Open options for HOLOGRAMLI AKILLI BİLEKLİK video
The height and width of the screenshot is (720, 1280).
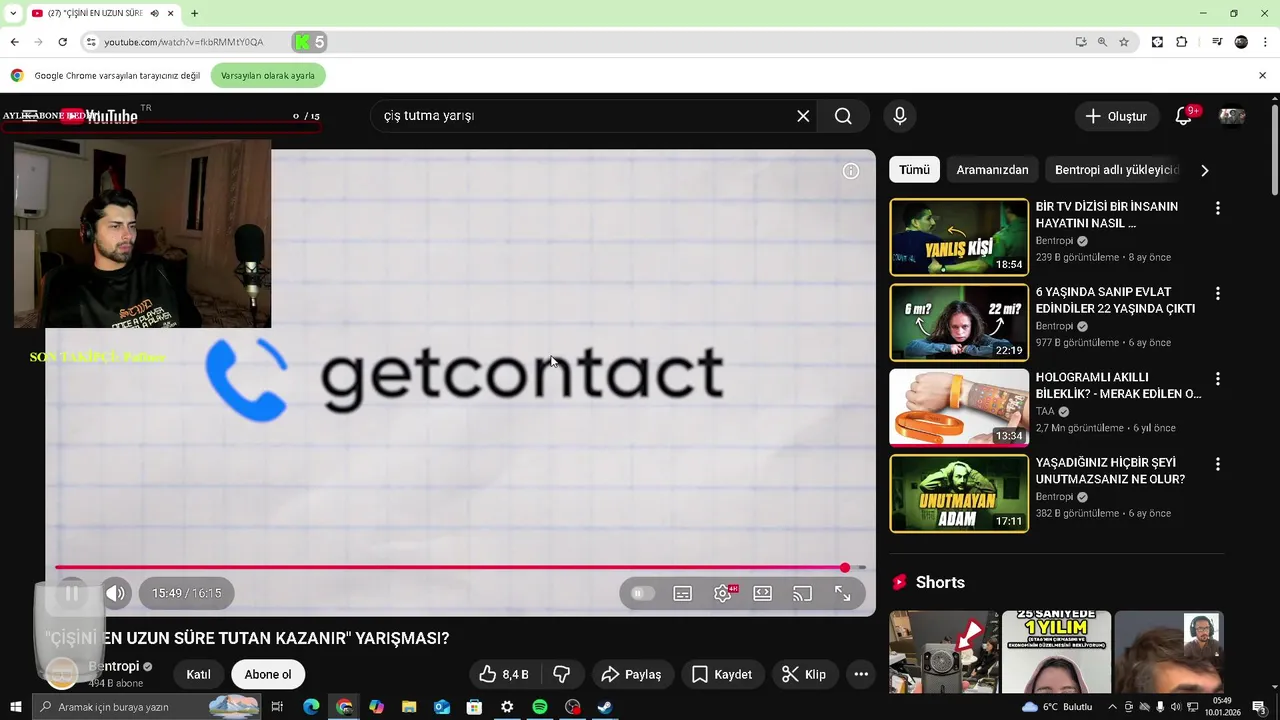[x=1217, y=379]
